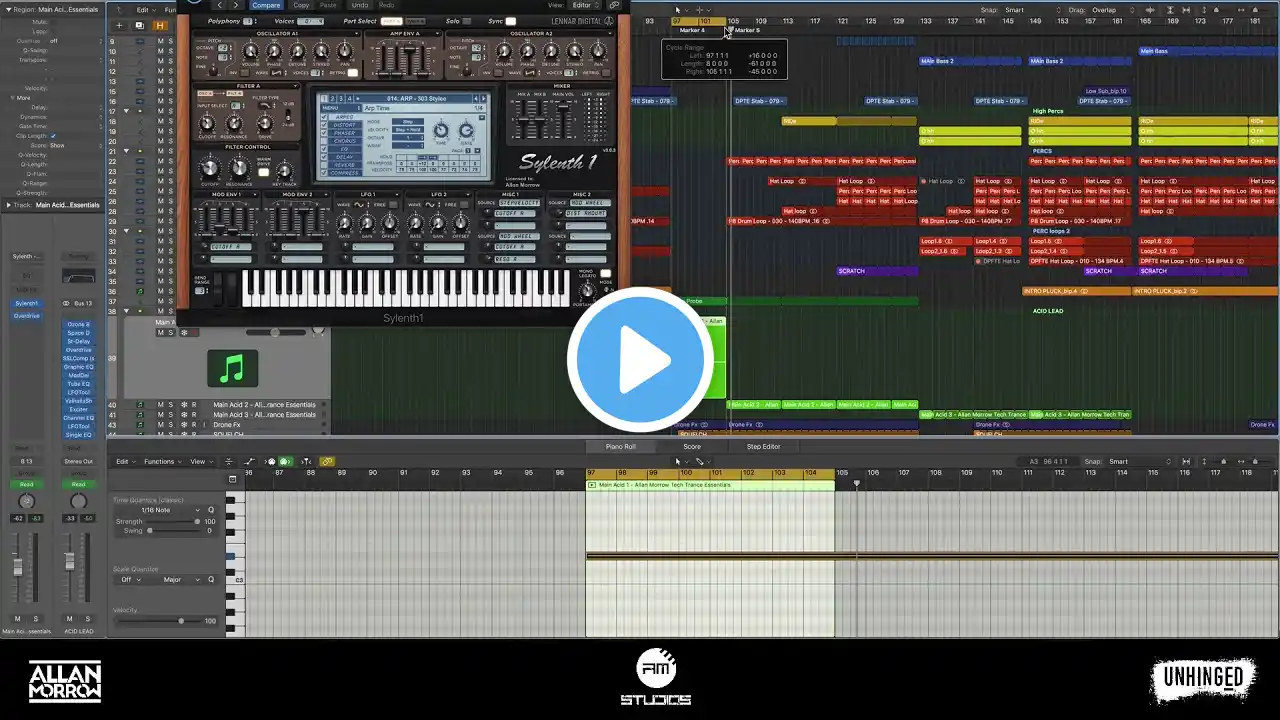Open the piano roll Edit menu
The width and height of the screenshot is (1280, 720).
click(124, 462)
